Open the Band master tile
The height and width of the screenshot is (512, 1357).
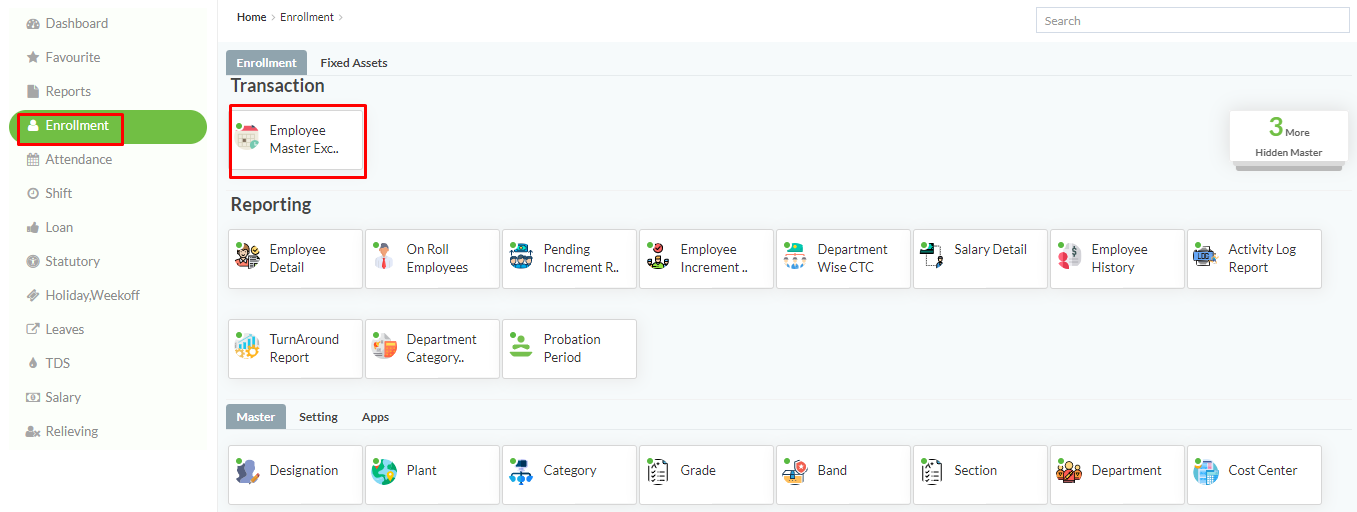click(844, 475)
